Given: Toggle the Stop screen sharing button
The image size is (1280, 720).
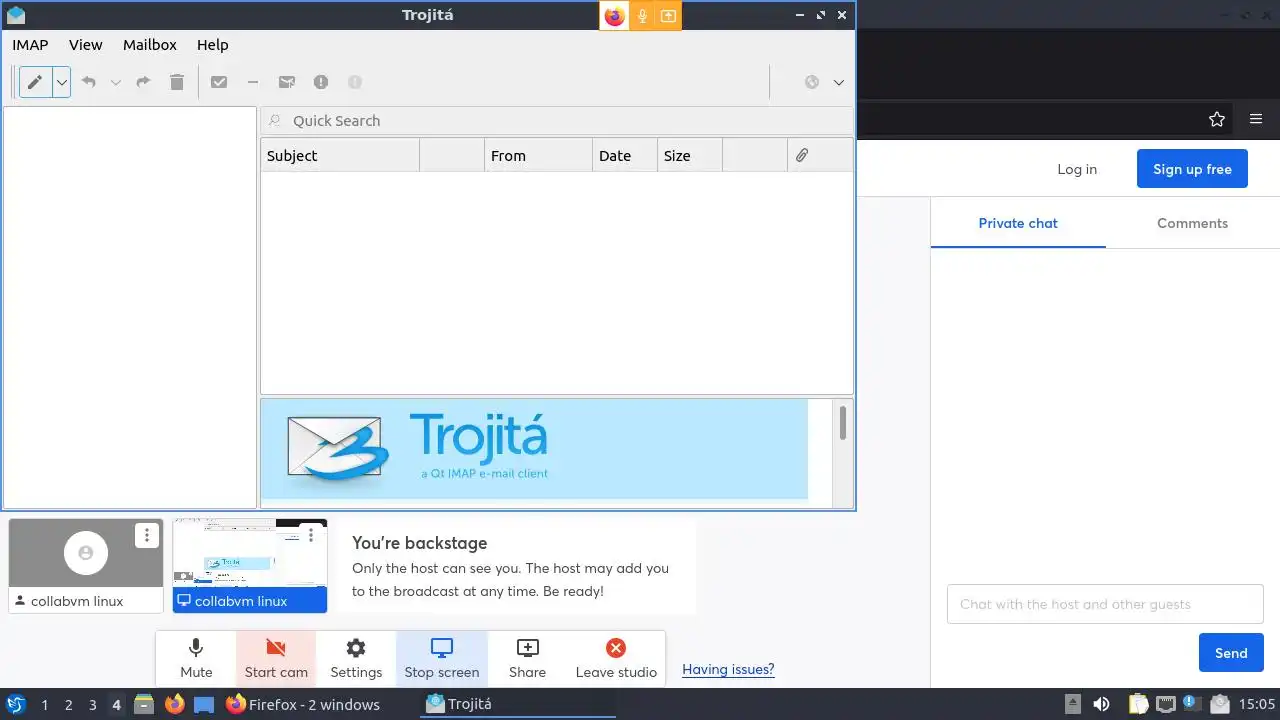Looking at the screenshot, I should 442,658.
